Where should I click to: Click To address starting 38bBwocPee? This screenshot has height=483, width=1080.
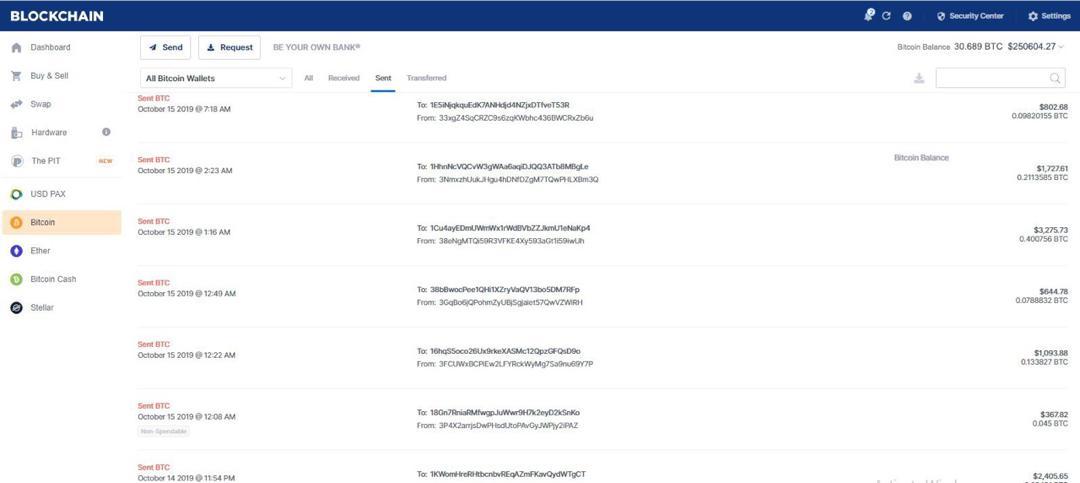pyautogui.click(x=505, y=289)
